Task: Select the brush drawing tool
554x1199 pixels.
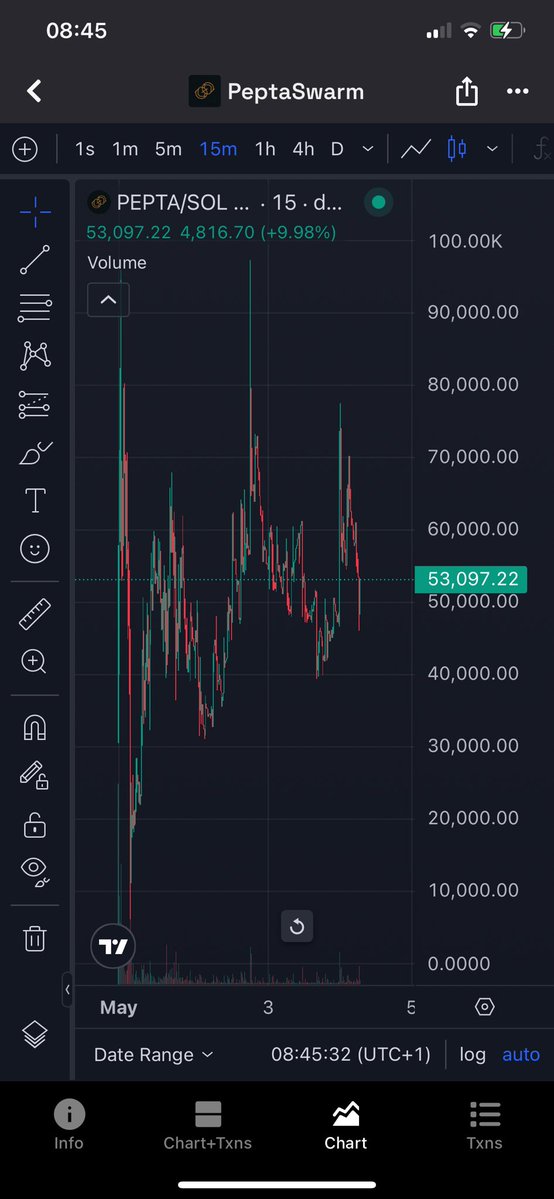Action: pos(35,453)
